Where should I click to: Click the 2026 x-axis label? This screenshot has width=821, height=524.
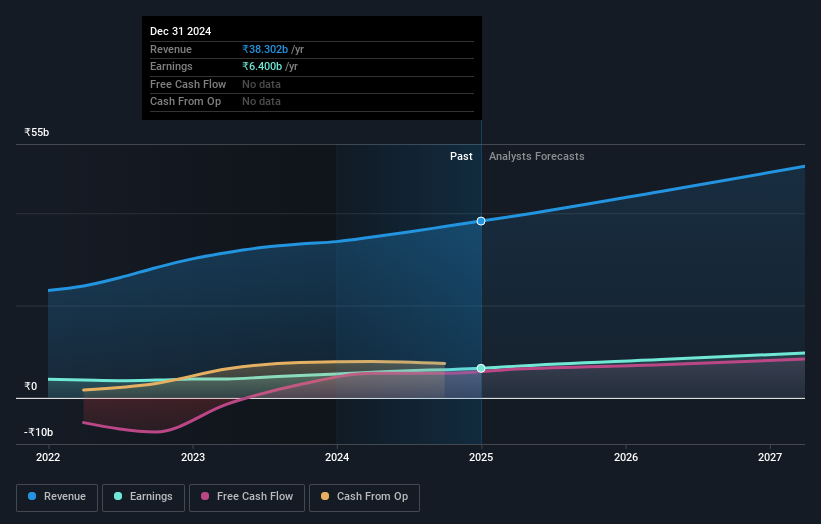point(626,457)
